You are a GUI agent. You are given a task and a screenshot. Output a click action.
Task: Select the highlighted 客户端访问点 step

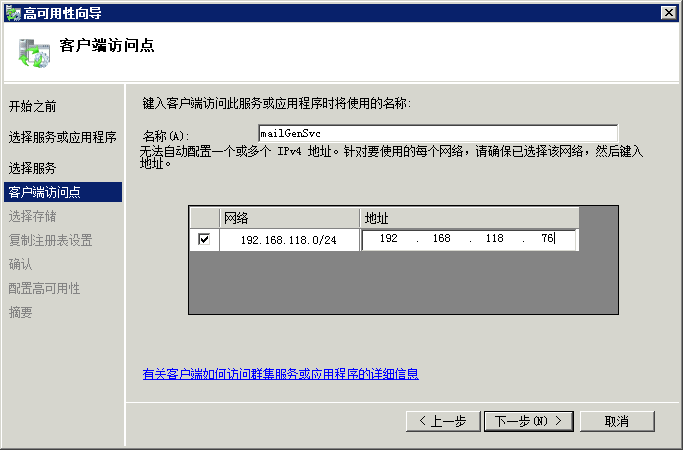(63, 192)
